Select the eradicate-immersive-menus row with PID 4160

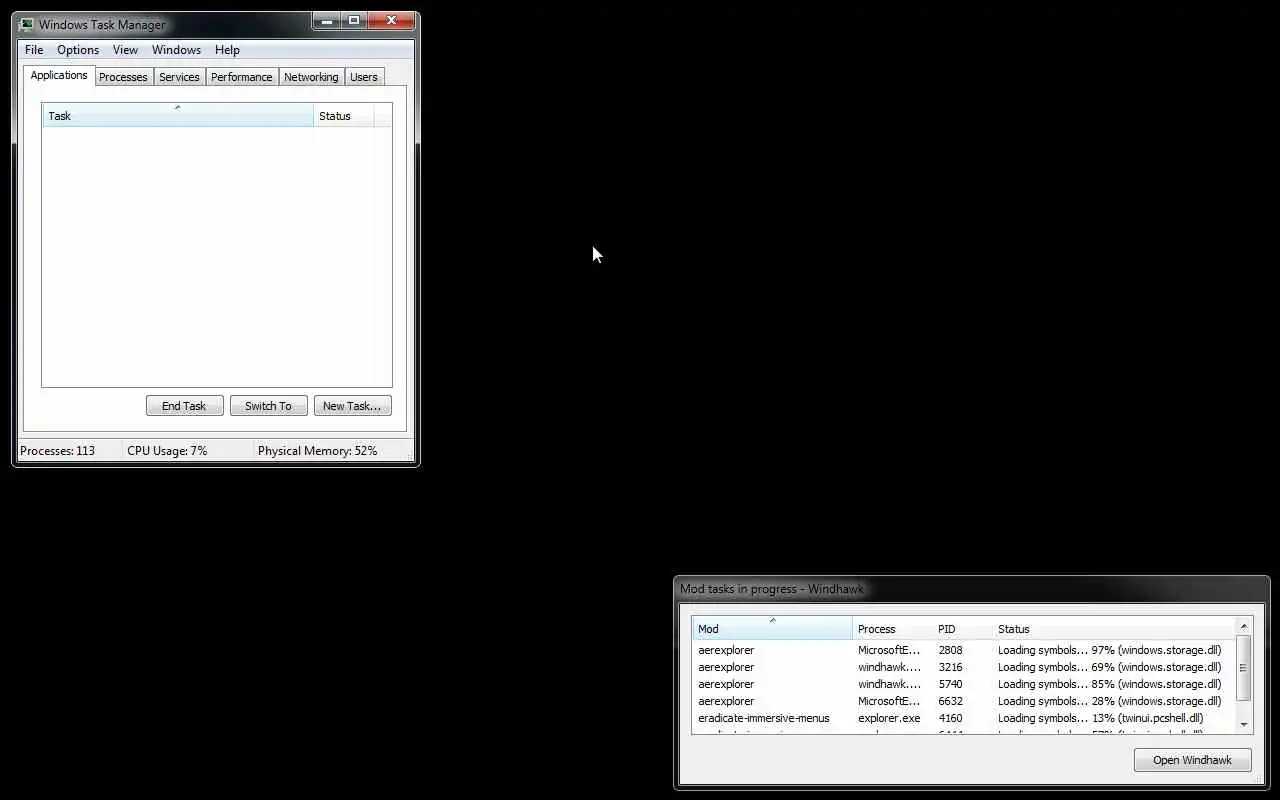tap(964, 718)
